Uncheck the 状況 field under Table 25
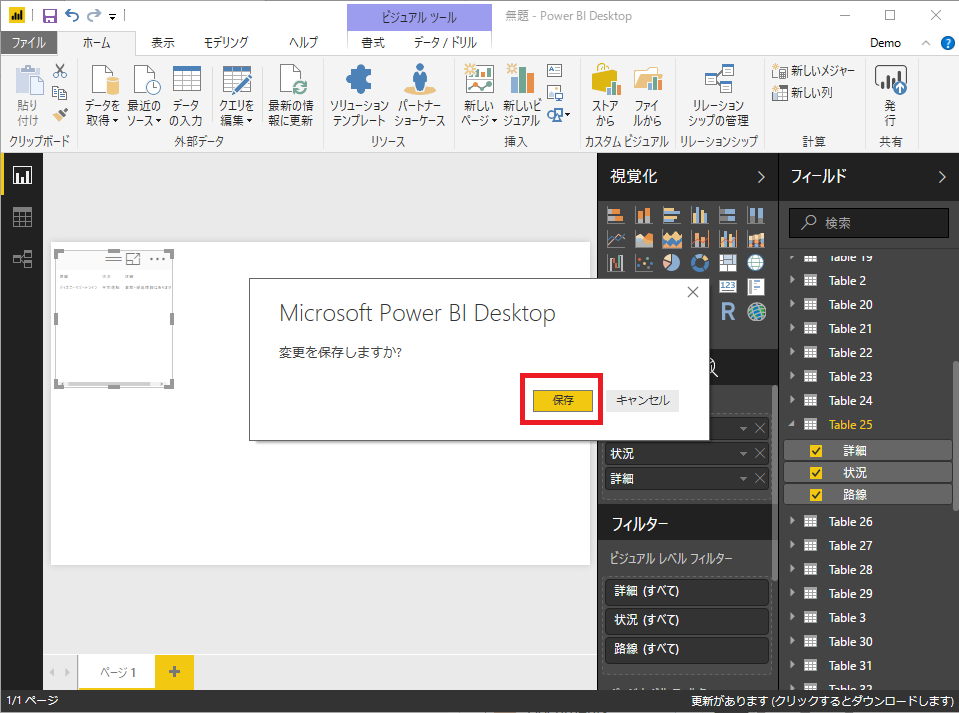The image size is (959, 713). (815, 473)
